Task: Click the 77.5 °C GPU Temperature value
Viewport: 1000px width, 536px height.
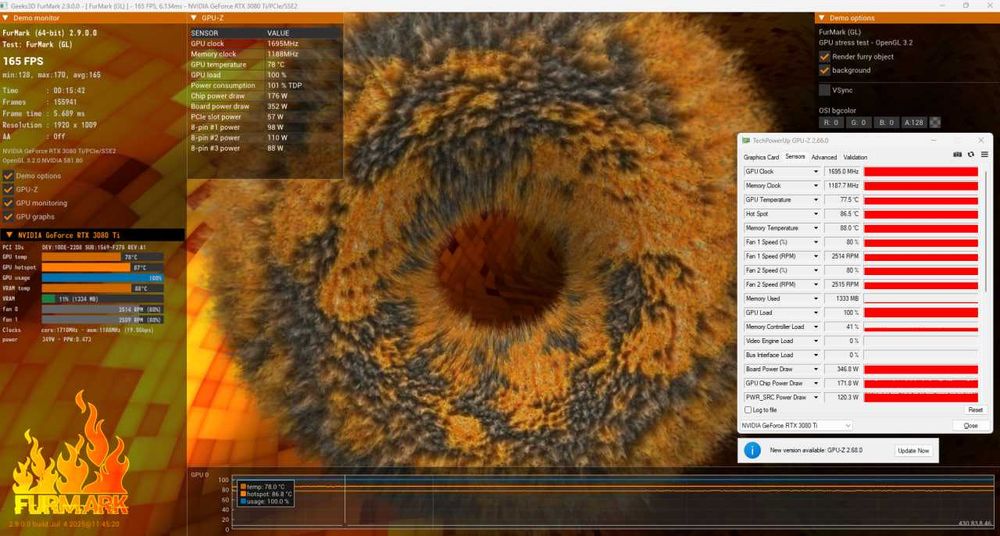Action: (842, 200)
